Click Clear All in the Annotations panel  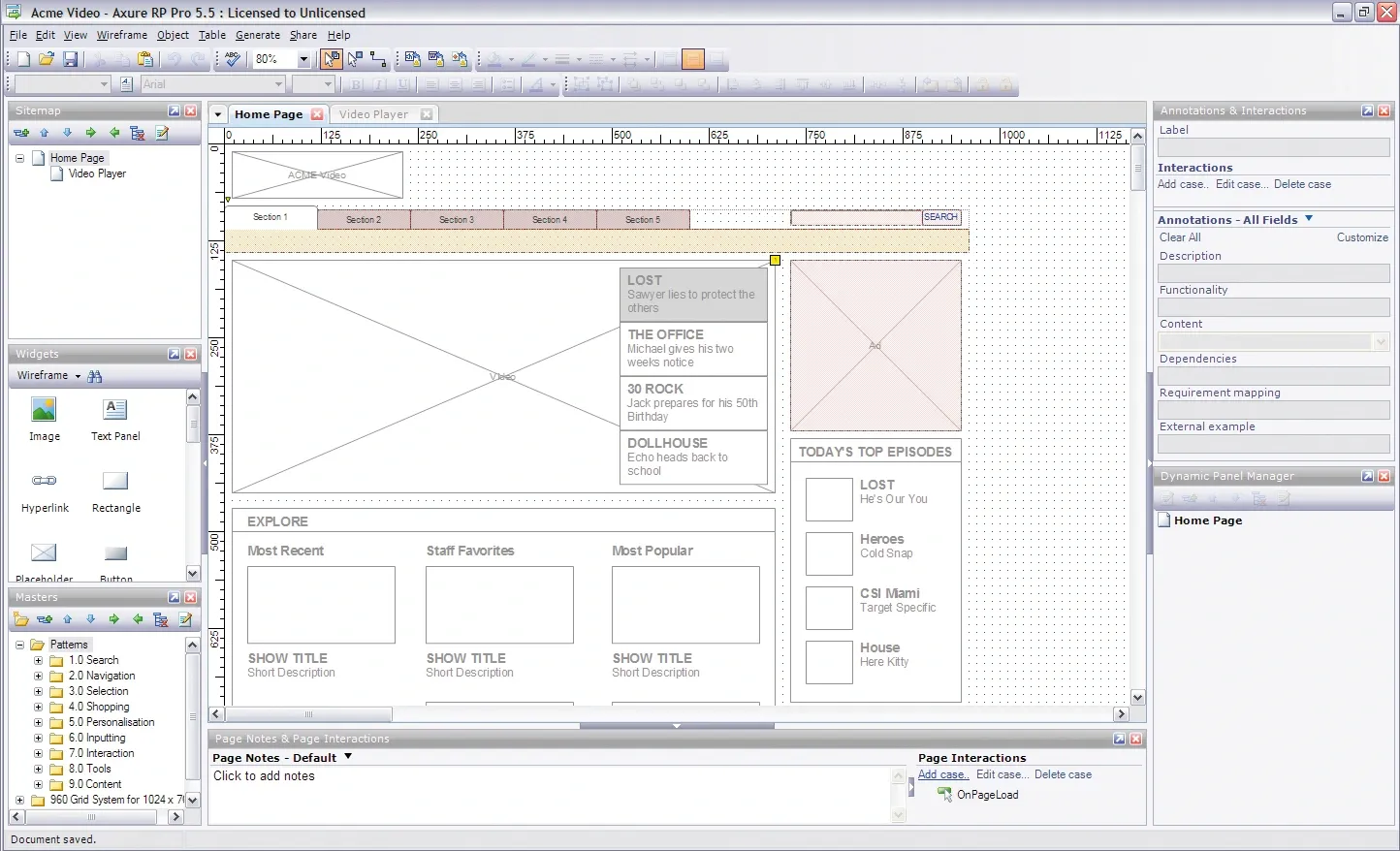[1180, 237]
